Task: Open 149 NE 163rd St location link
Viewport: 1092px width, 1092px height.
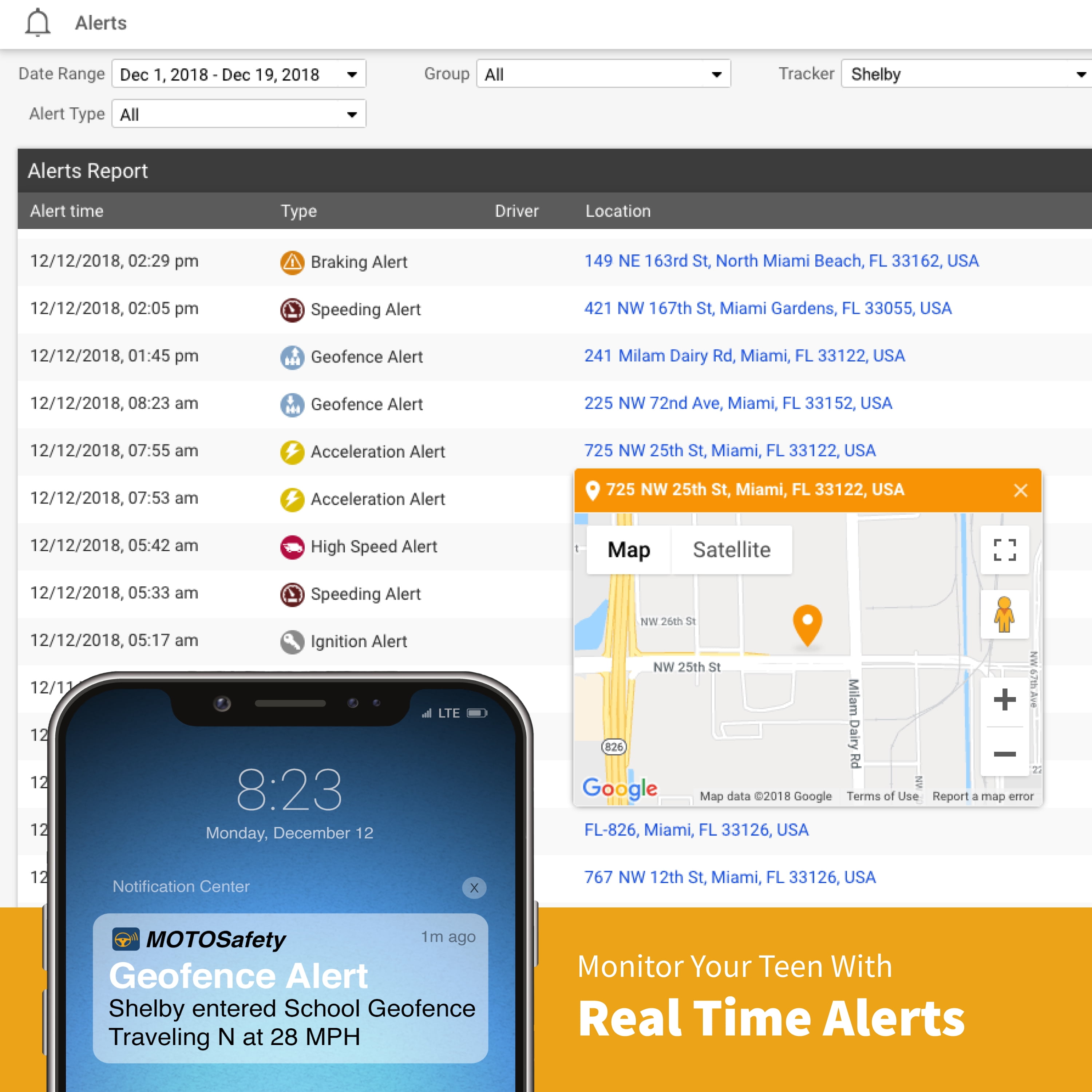Action: pyautogui.click(x=781, y=261)
